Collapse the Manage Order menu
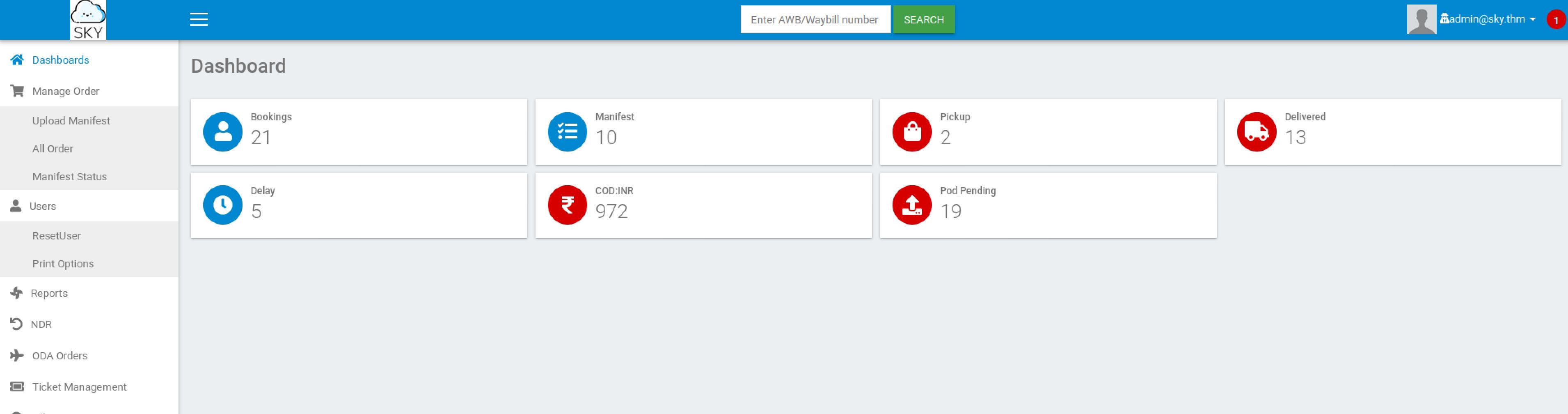The width and height of the screenshot is (1568, 414). 65,91
